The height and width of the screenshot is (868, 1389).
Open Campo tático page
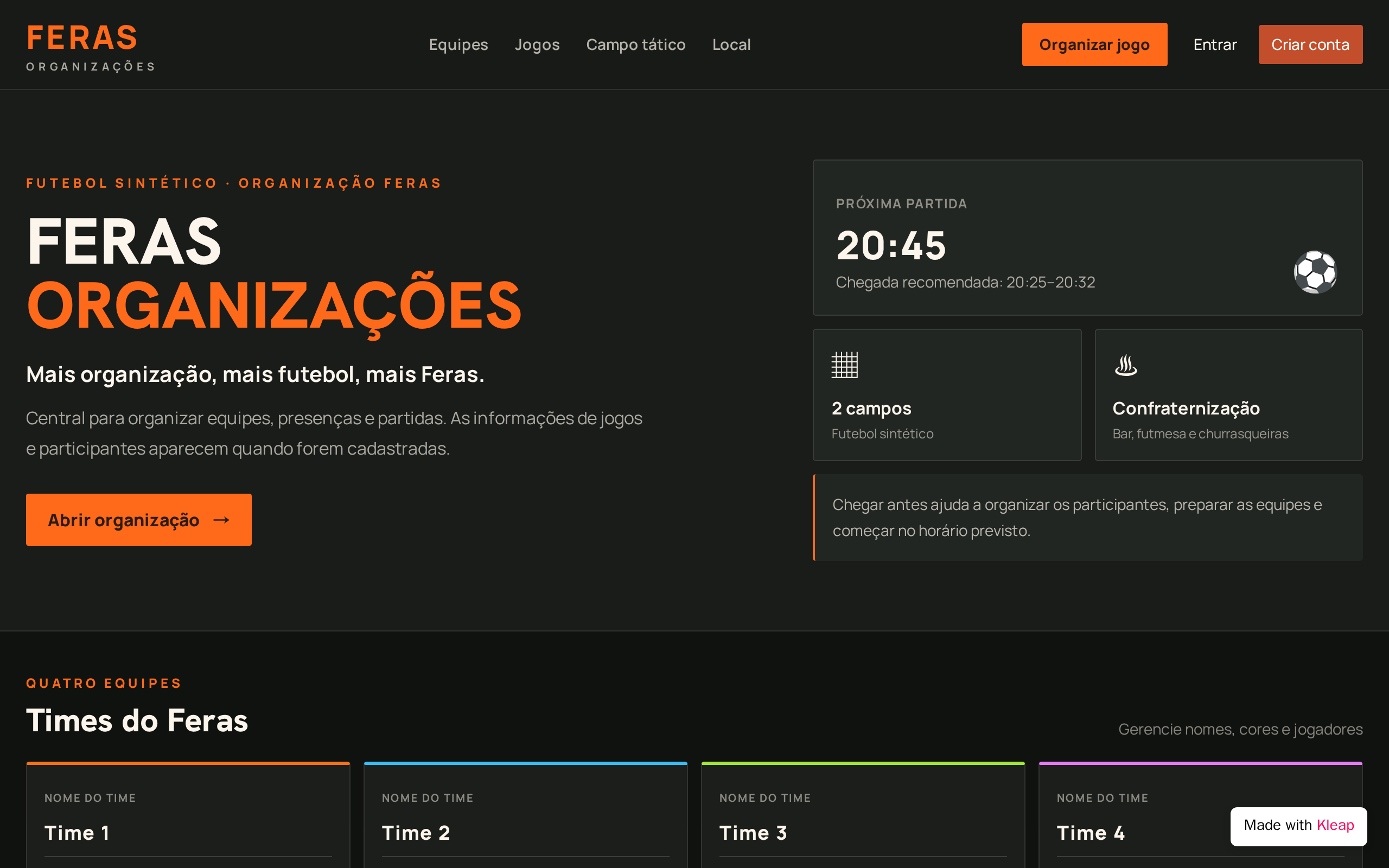(x=635, y=45)
